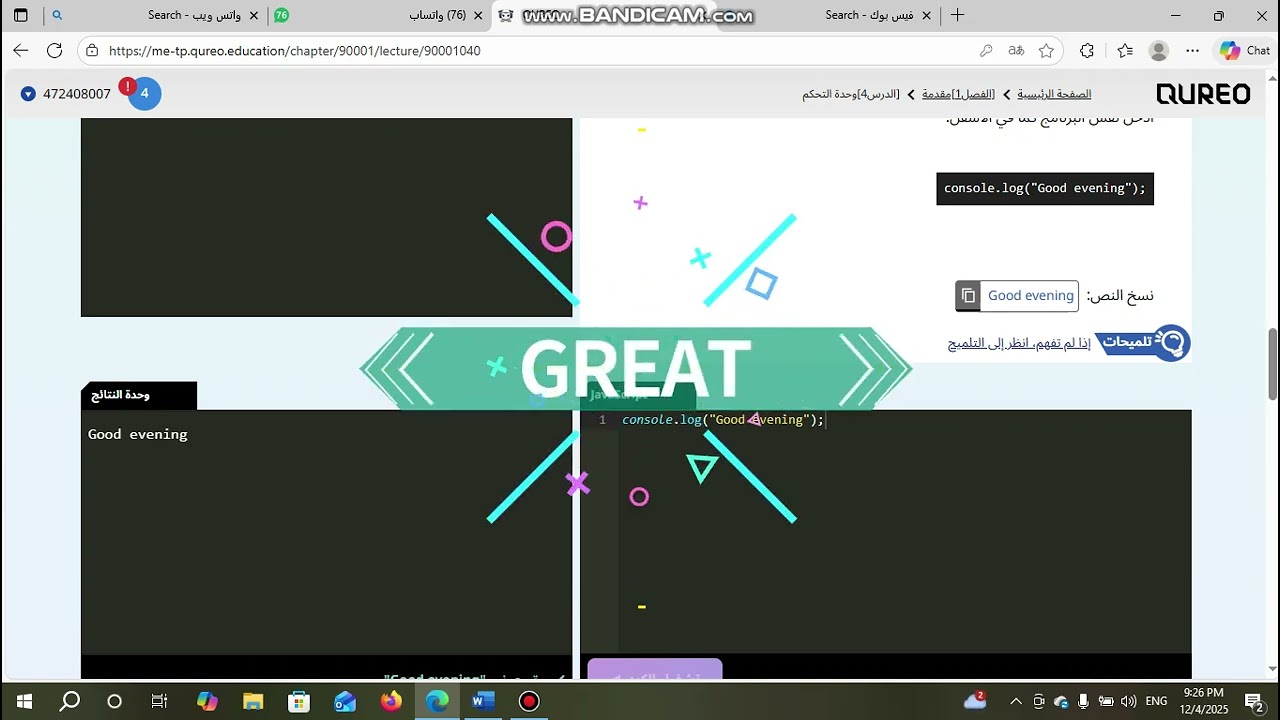This screenshot has height=720, width=1280.
Task: Open the favorites list icon
Action: pos(1125,50)
